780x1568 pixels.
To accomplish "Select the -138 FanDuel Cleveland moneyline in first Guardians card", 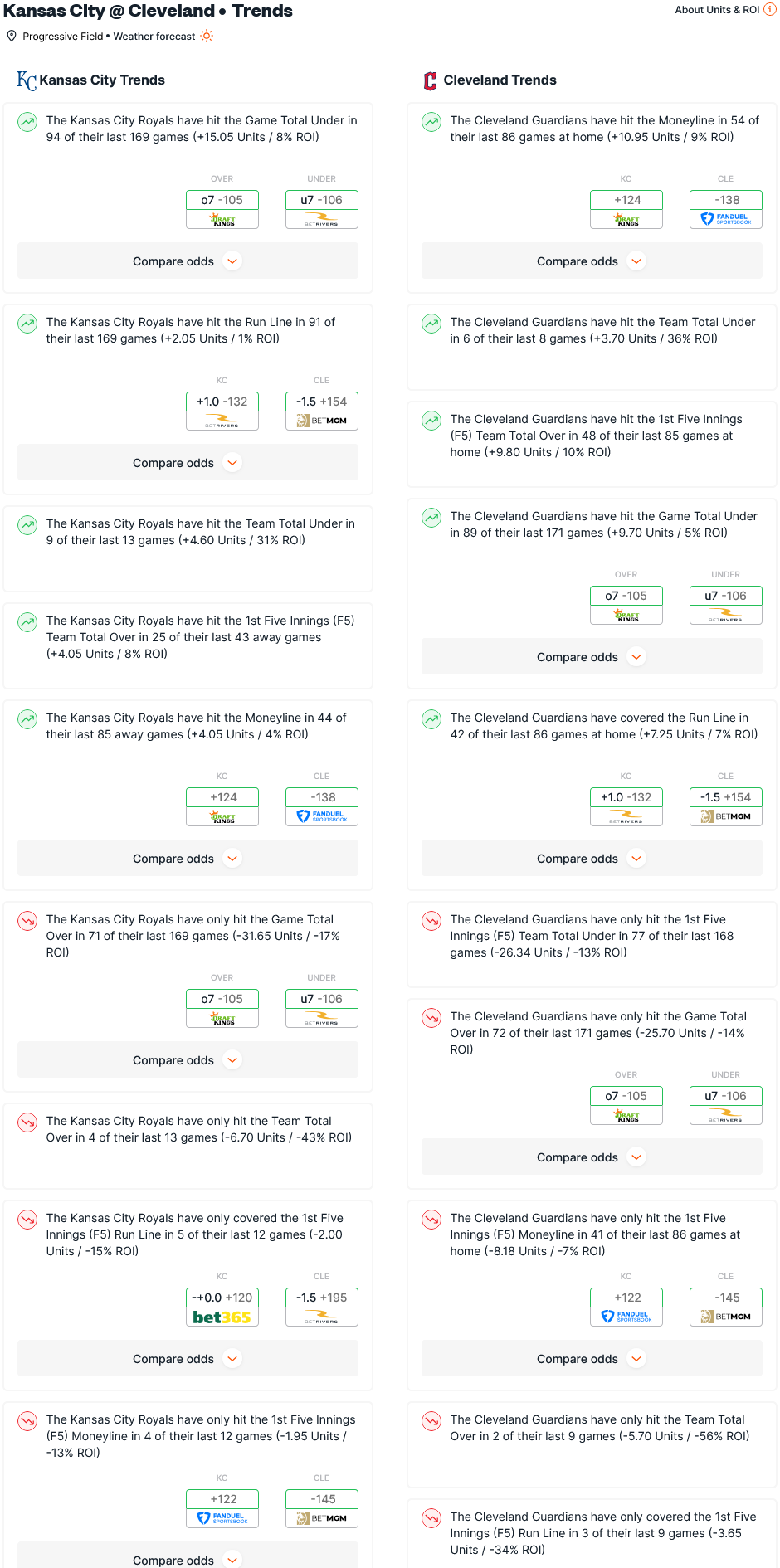I will tap(726, 209).
